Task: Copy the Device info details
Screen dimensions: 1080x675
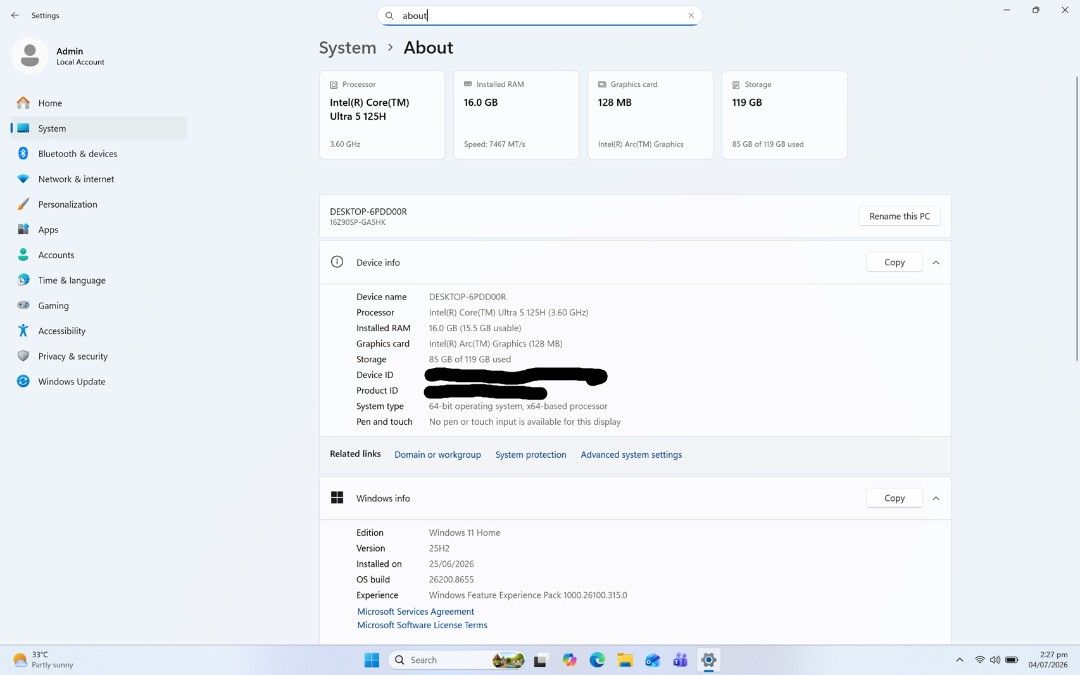Action: coord(894,262)
